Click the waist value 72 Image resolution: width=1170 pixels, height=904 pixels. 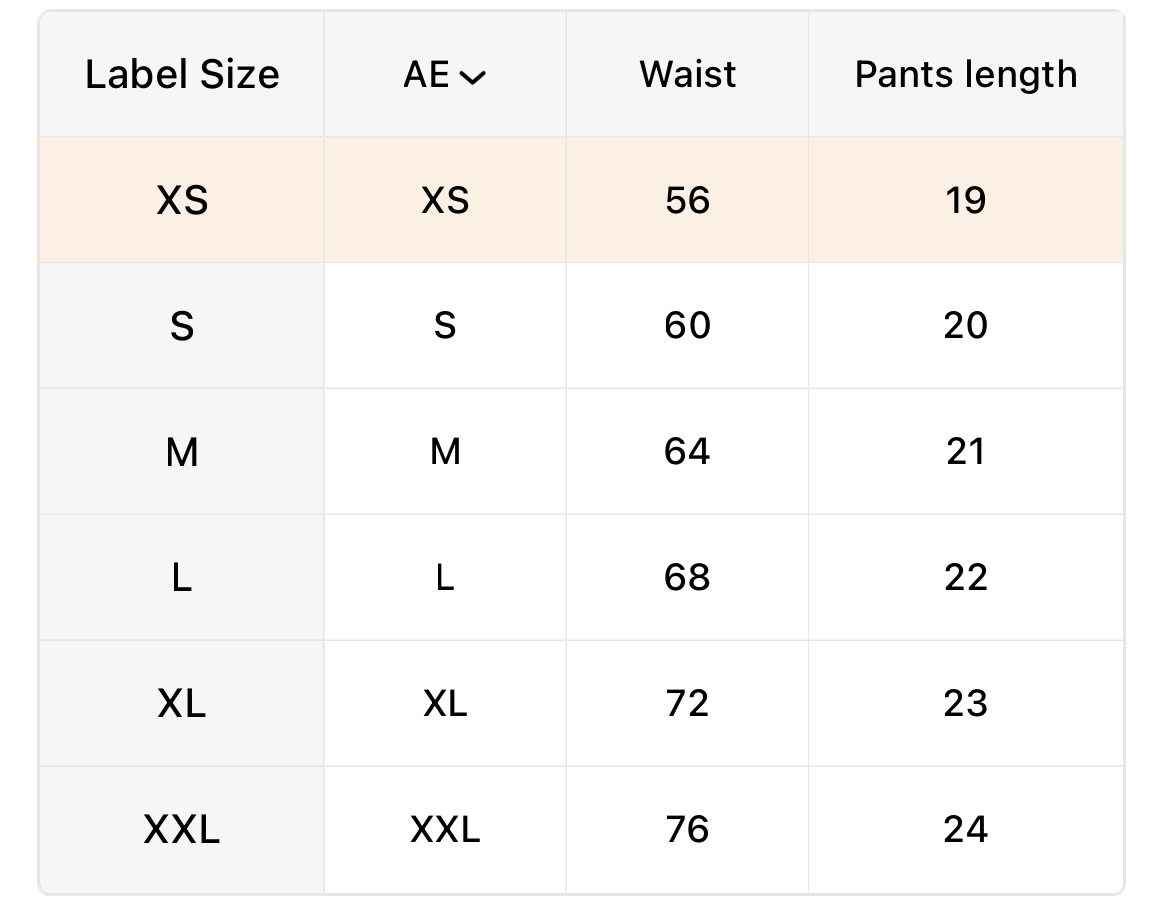(688, 704)
